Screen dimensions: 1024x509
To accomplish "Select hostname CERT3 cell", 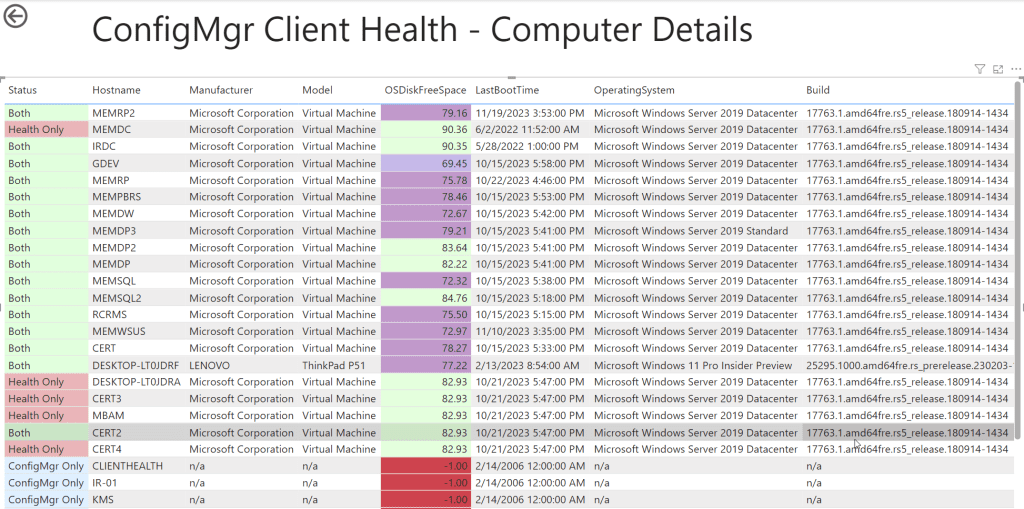I will pyautogui.click(x=137, y=399).
